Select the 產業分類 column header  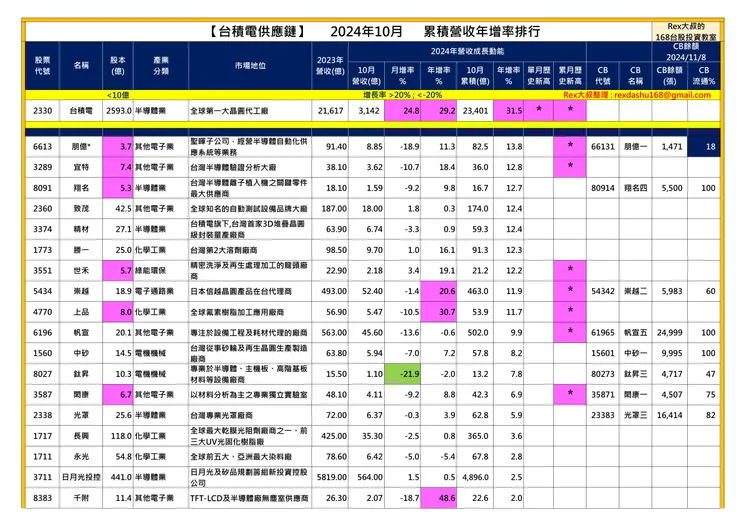(x=161, y=66)
